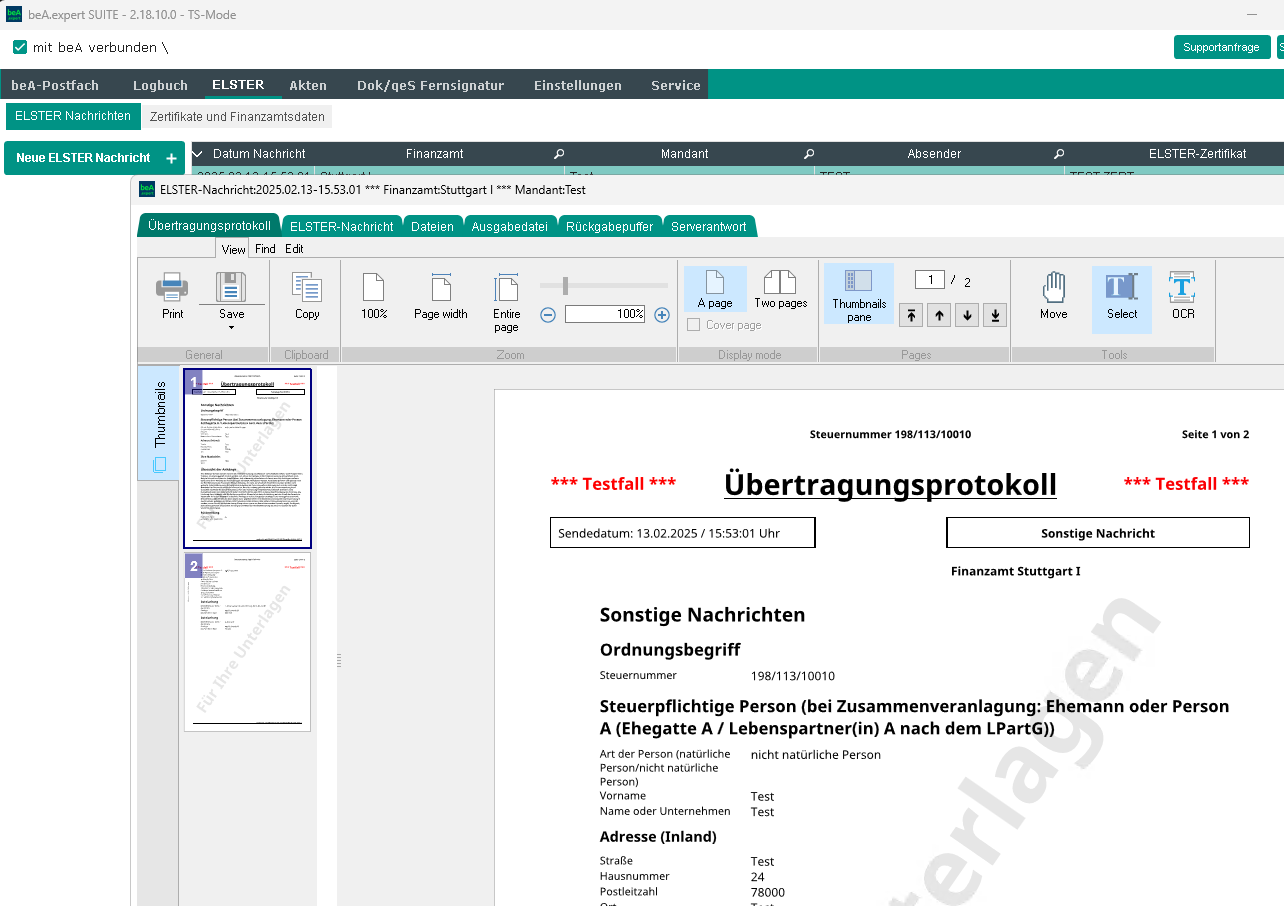Switch to the ELSTER-Nachricht tab
The width and height of the screenshot is (1284, 906).
(342, 226)
